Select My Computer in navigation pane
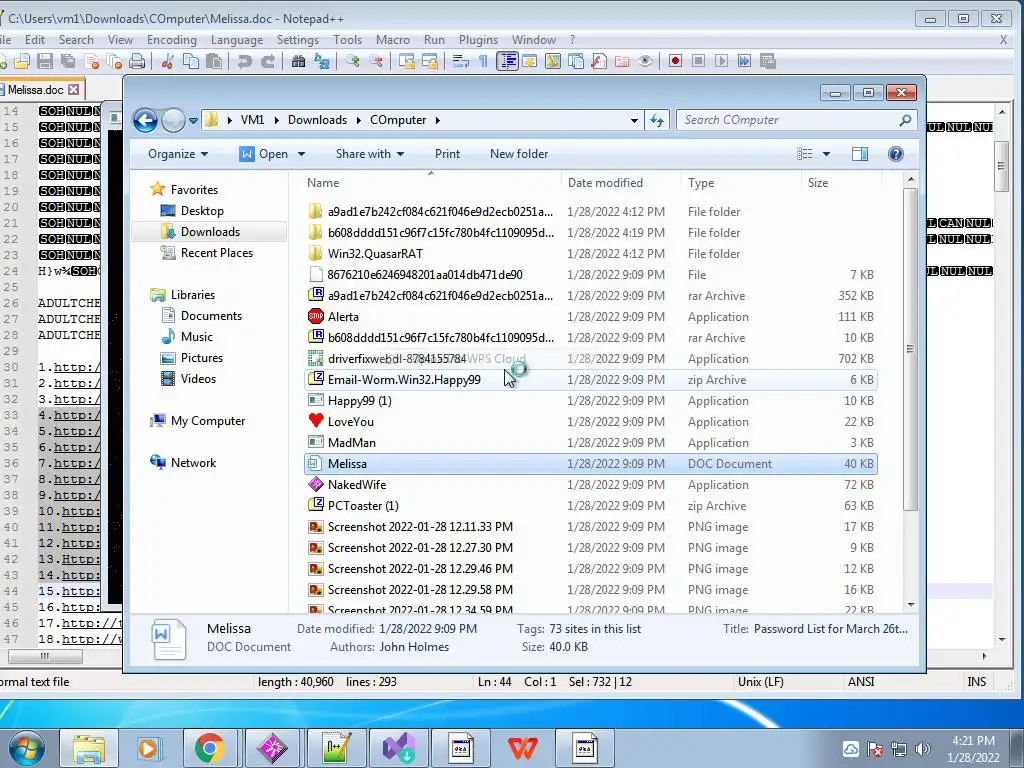The width and height of the screenshot is (1024, 768). coord(208,421)
